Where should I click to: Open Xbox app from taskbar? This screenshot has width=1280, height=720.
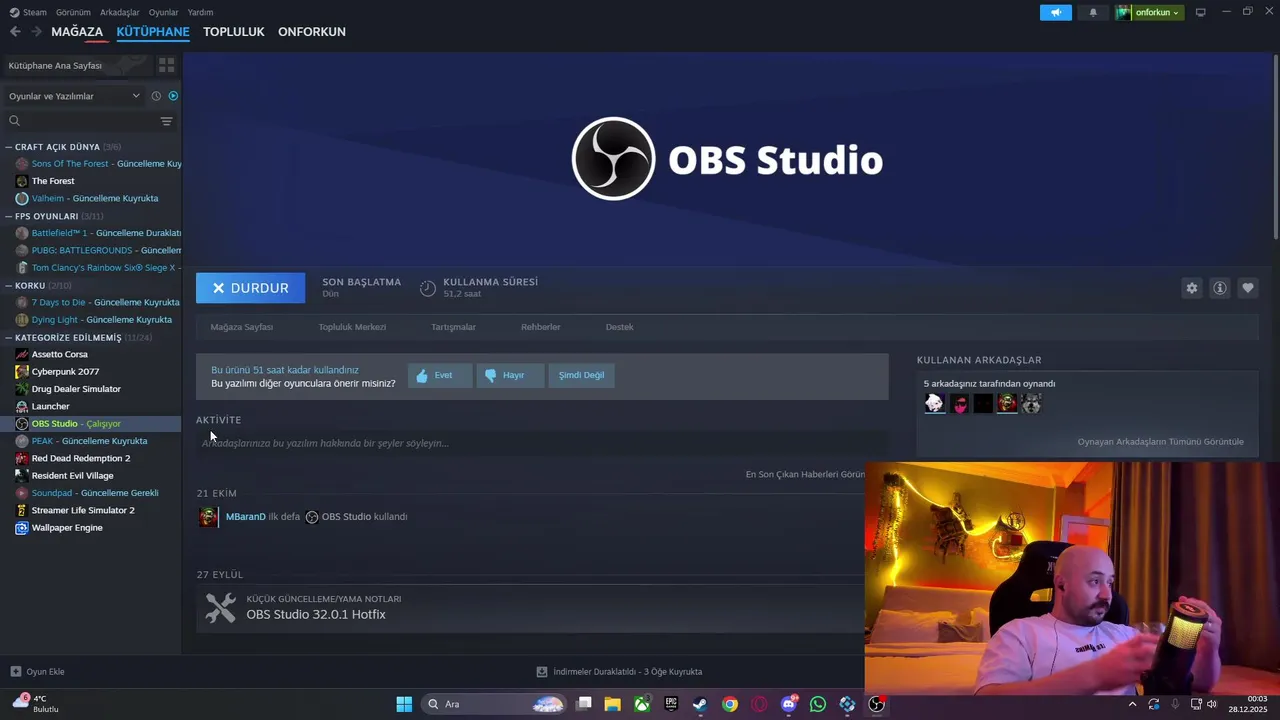pyautogui.click(x=642, y=704)
